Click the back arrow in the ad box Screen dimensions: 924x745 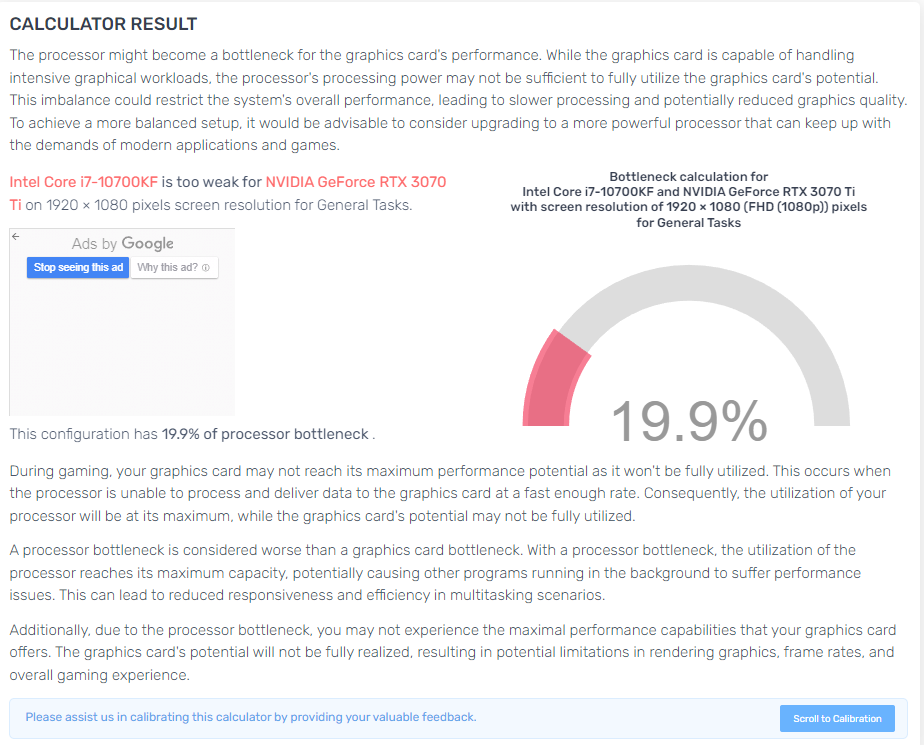[16, 236]
